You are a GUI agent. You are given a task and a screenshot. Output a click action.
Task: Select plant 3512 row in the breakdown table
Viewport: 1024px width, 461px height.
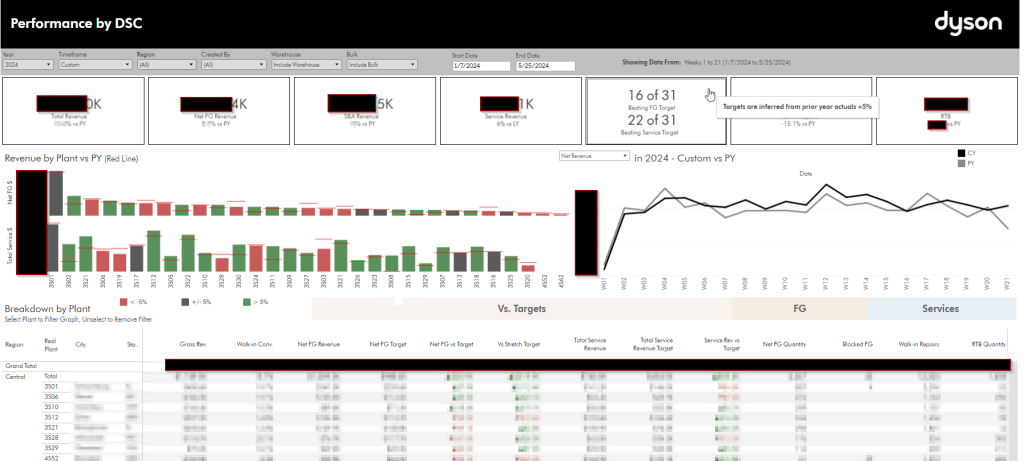52,418
